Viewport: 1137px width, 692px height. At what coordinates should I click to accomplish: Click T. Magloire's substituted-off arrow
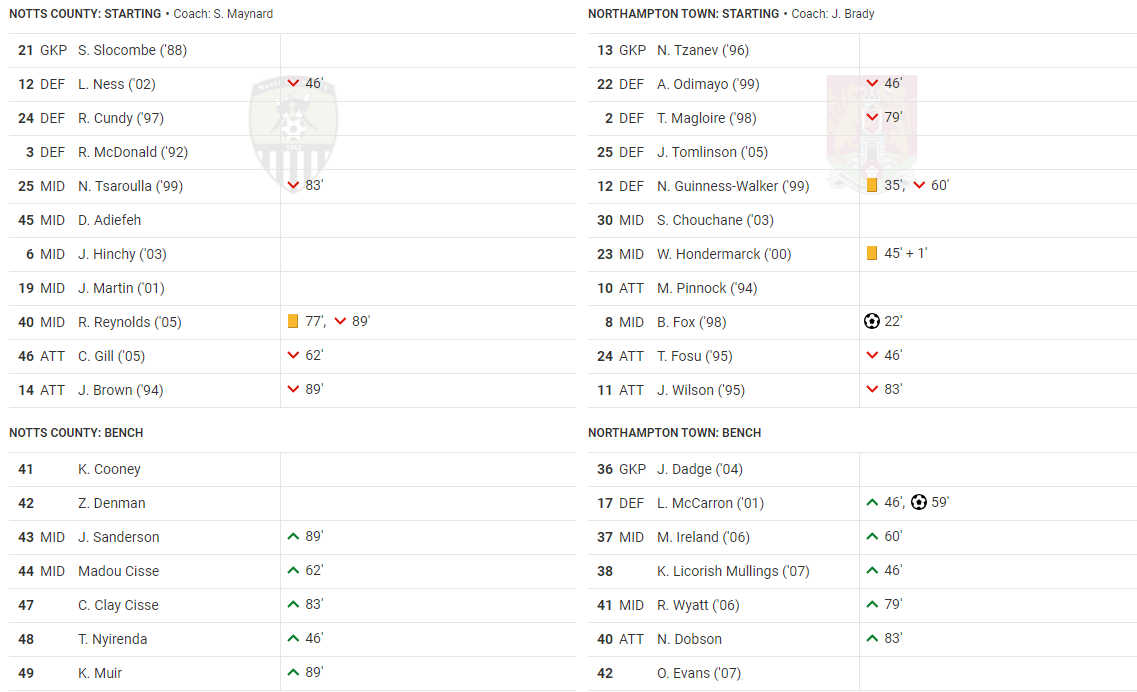pos(872,118)
